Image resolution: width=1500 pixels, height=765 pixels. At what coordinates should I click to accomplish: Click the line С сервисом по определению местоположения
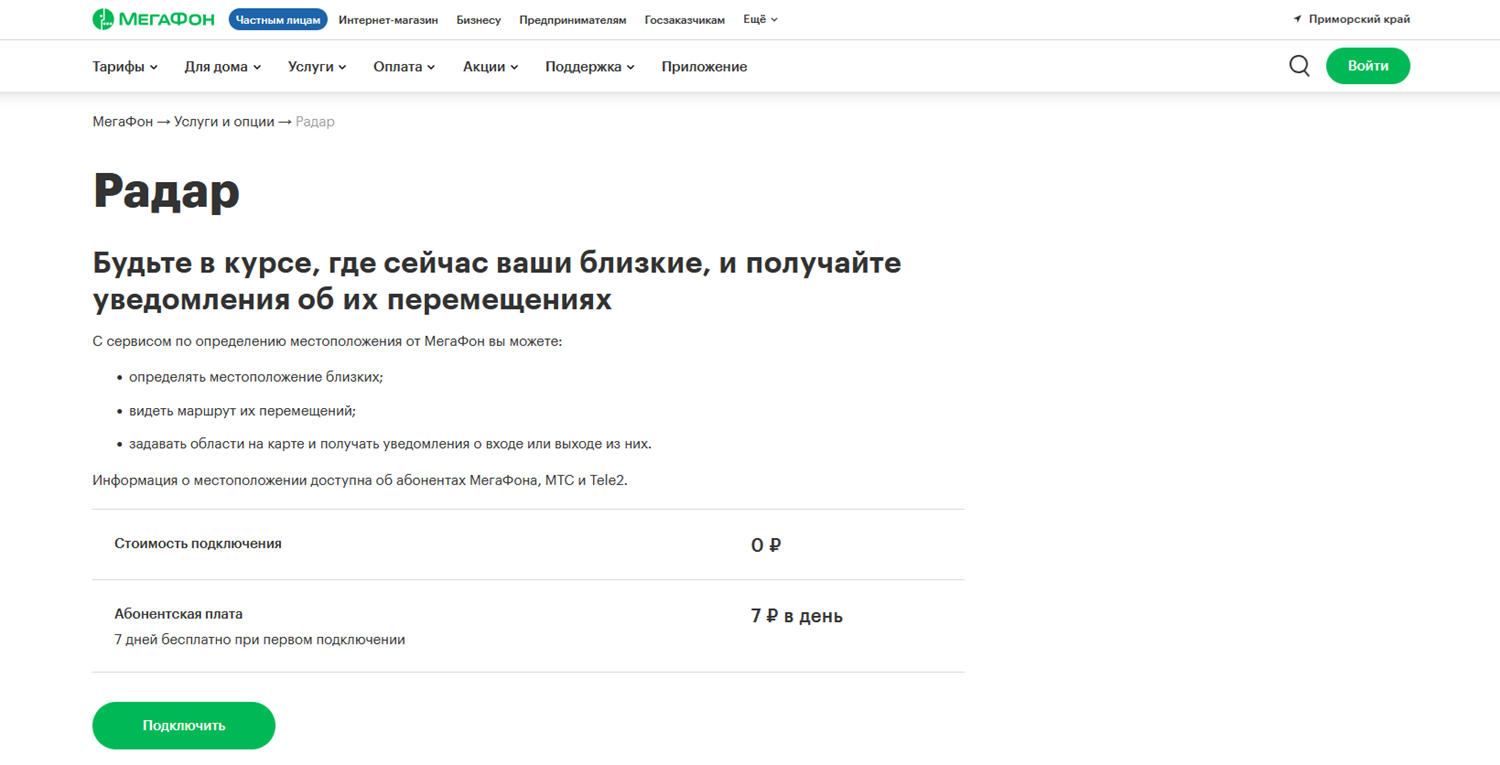click(x=327, y=342)
